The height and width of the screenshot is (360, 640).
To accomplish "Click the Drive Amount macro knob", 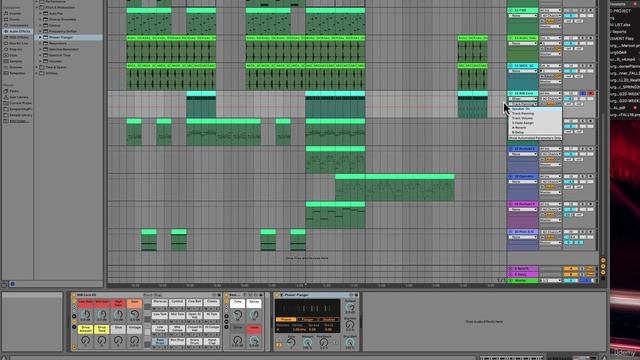I will tap(85, 340).
